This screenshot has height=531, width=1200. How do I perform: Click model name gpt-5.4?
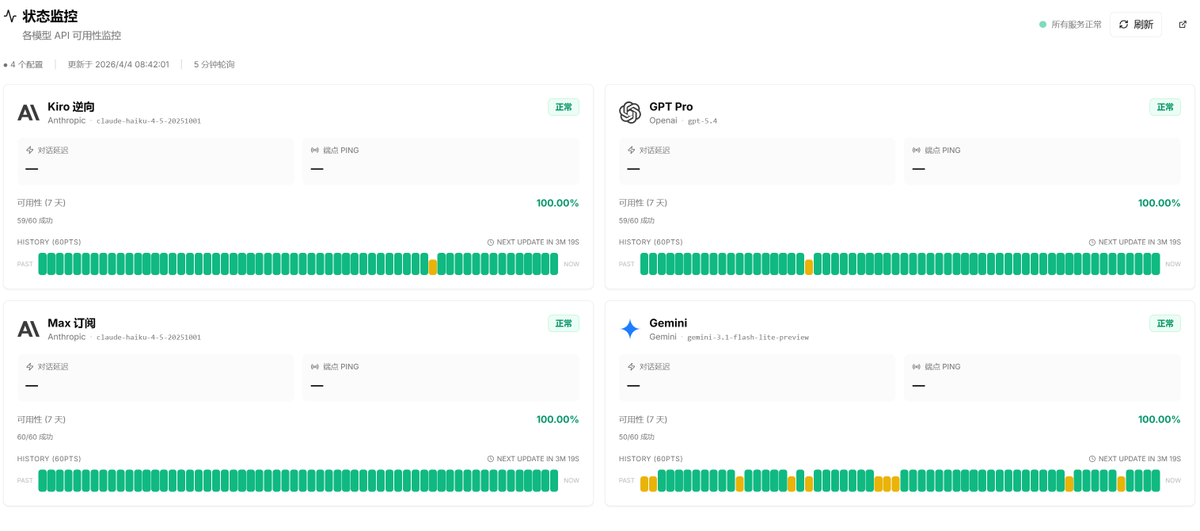click(x=702, y=121)
